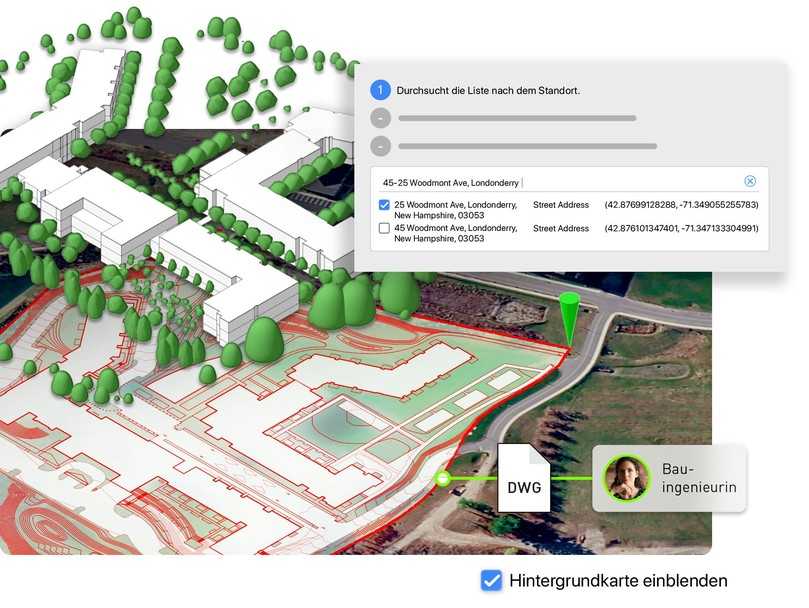
Task: Select step 1 blue circle indicator
Action: click(x=380, y=90)
